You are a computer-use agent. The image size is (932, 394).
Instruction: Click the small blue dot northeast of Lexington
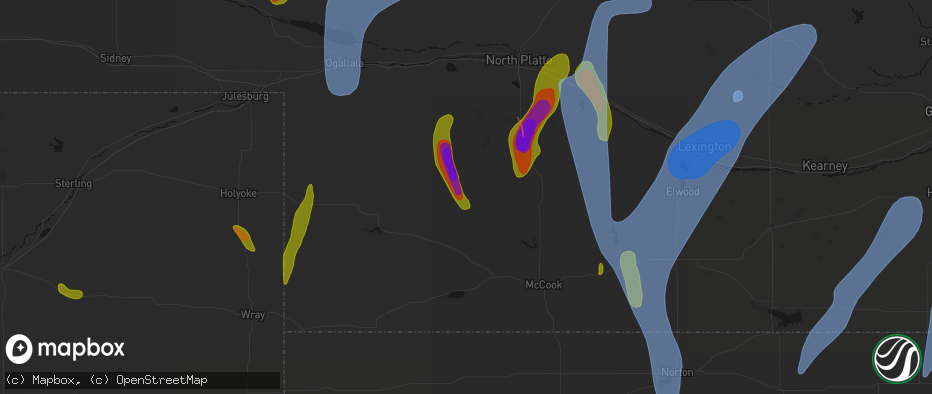point(738,96)
